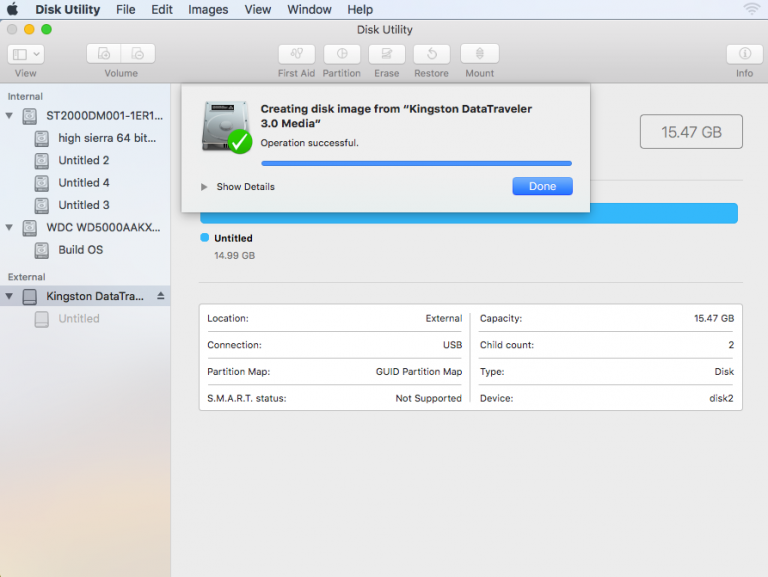The image size is (768, 577).
Task: Open the Images menu
Action: 208,9
